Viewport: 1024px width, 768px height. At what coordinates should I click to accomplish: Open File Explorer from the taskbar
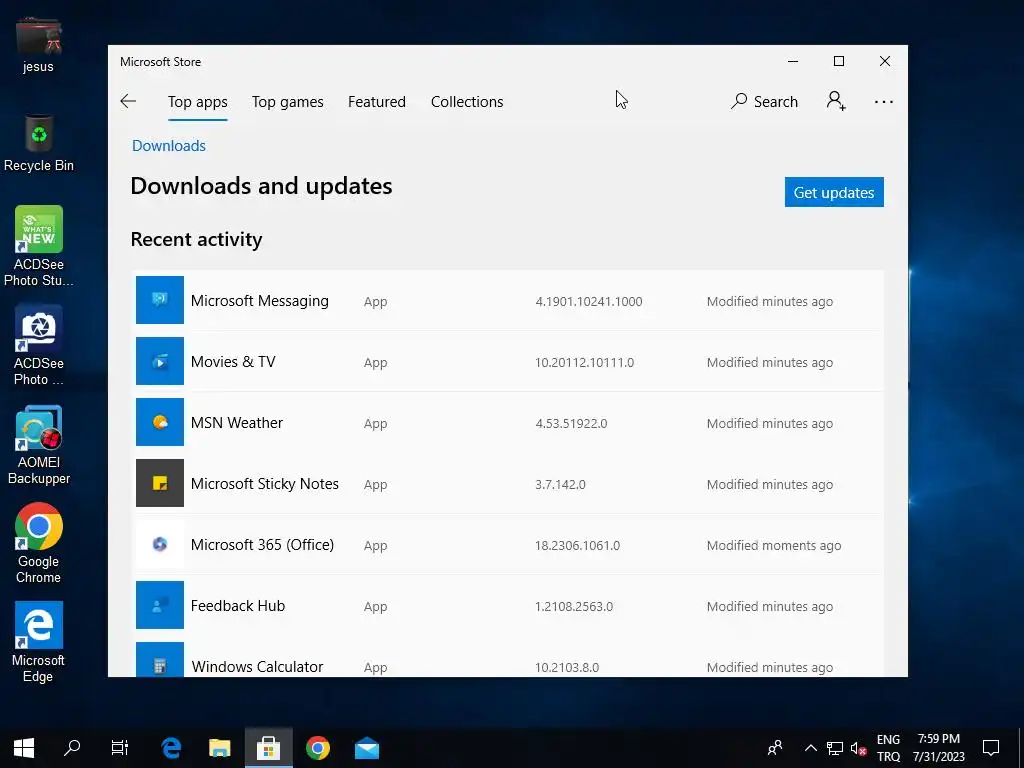pyautogui.click(x=219, y=748)
